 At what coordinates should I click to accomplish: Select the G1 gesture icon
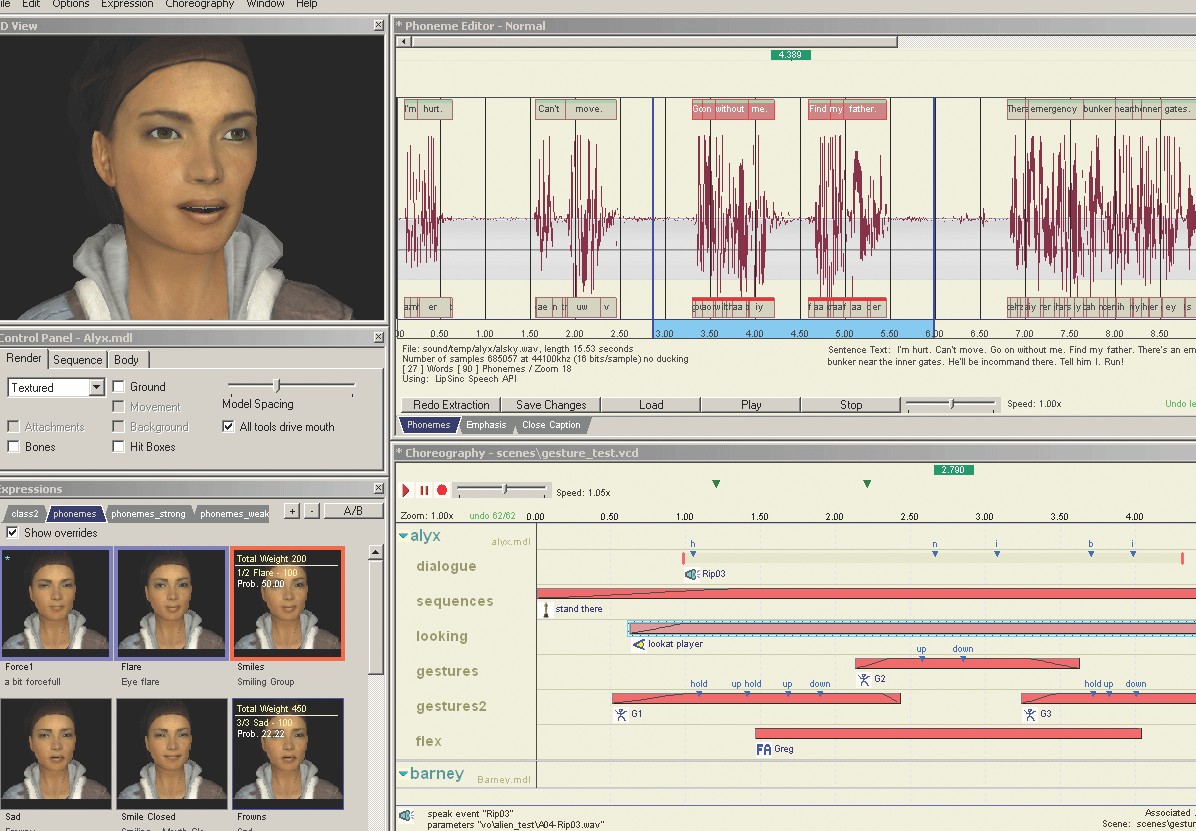(x=621, y=714)
